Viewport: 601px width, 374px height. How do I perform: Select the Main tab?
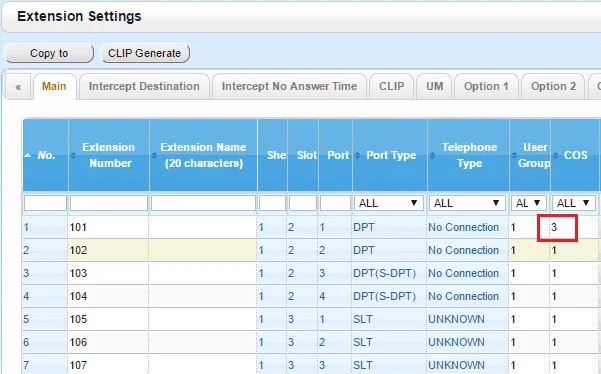pyautogui.click(x=54, y=86)
